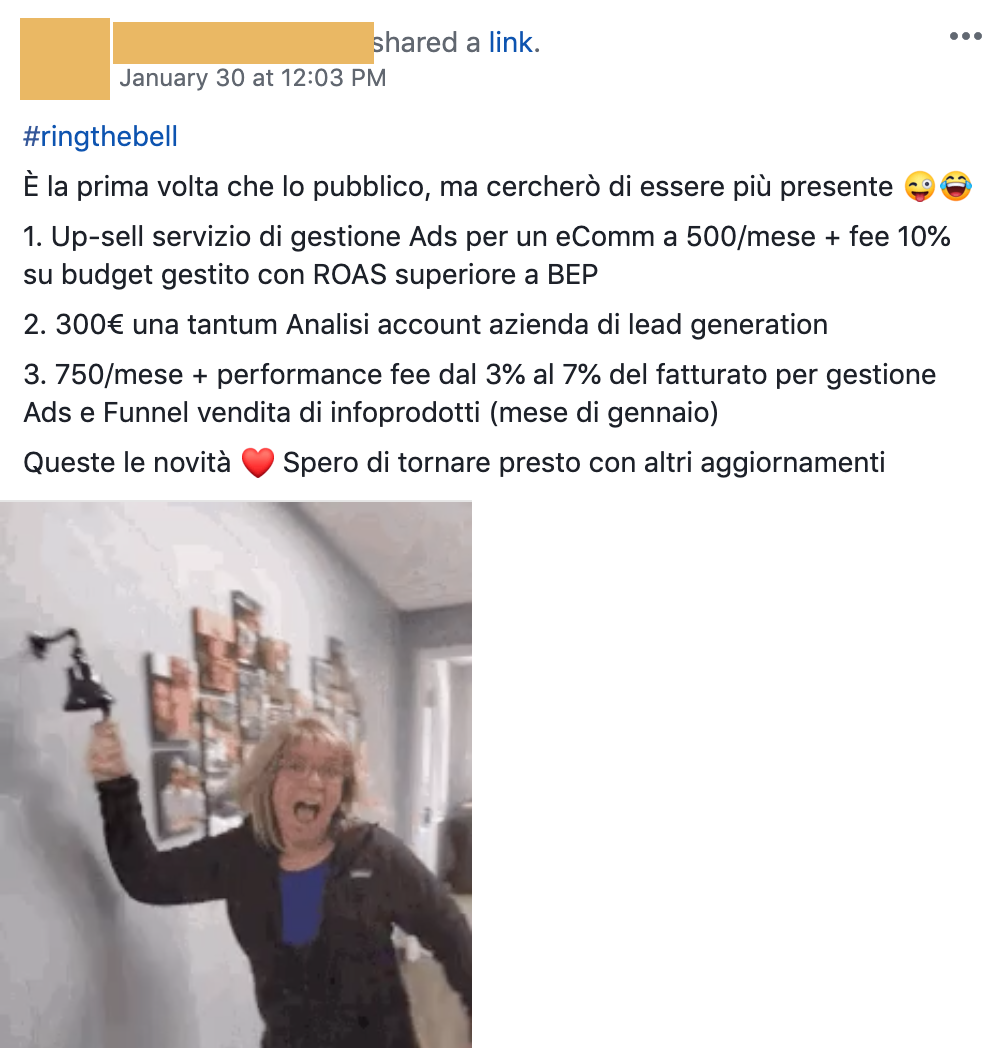
Task: Open the post author's name
Action: [243, 43]
